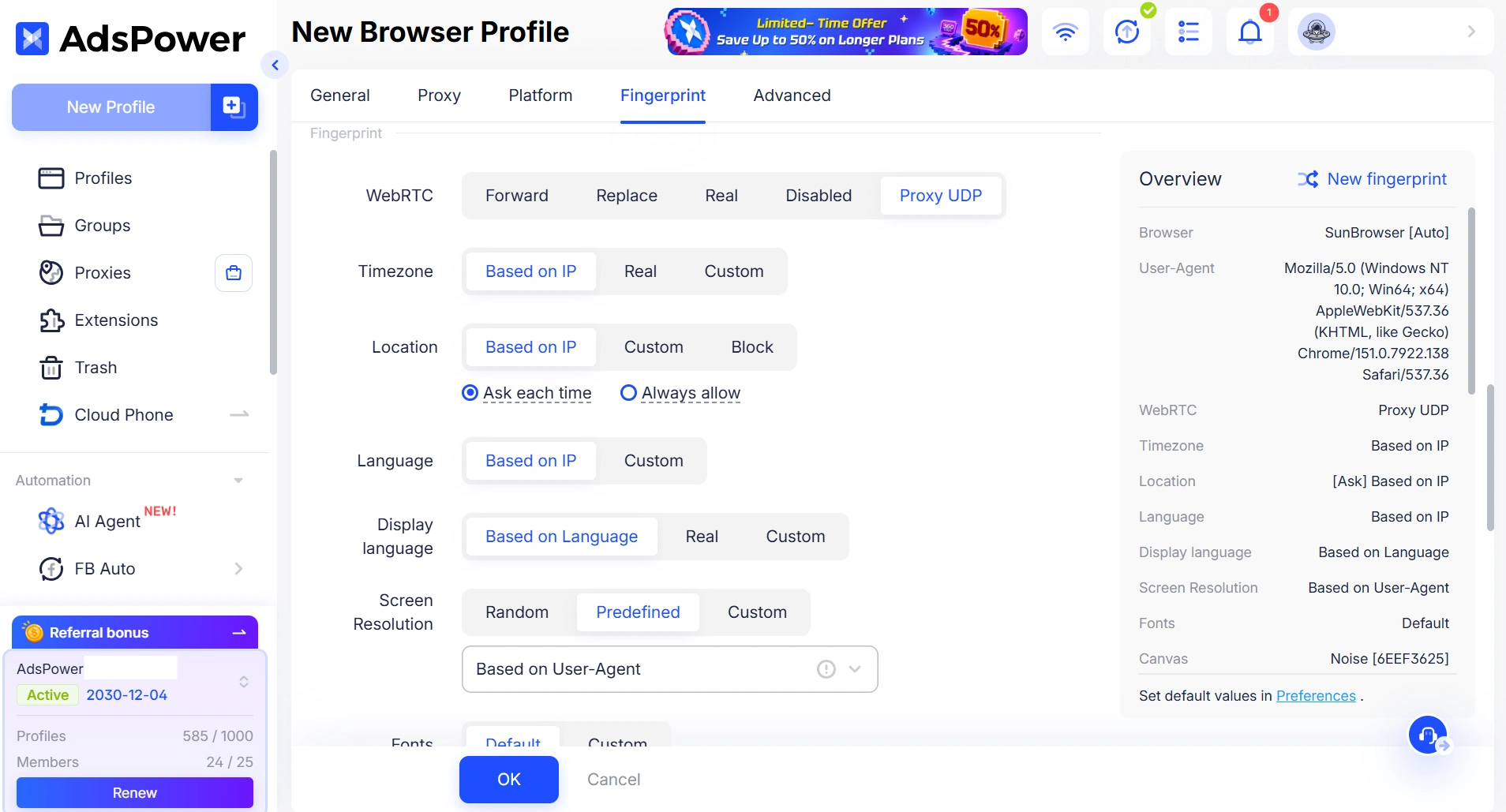
Task: Click info icon in resolution dropdown
Action: pos(826,669)
